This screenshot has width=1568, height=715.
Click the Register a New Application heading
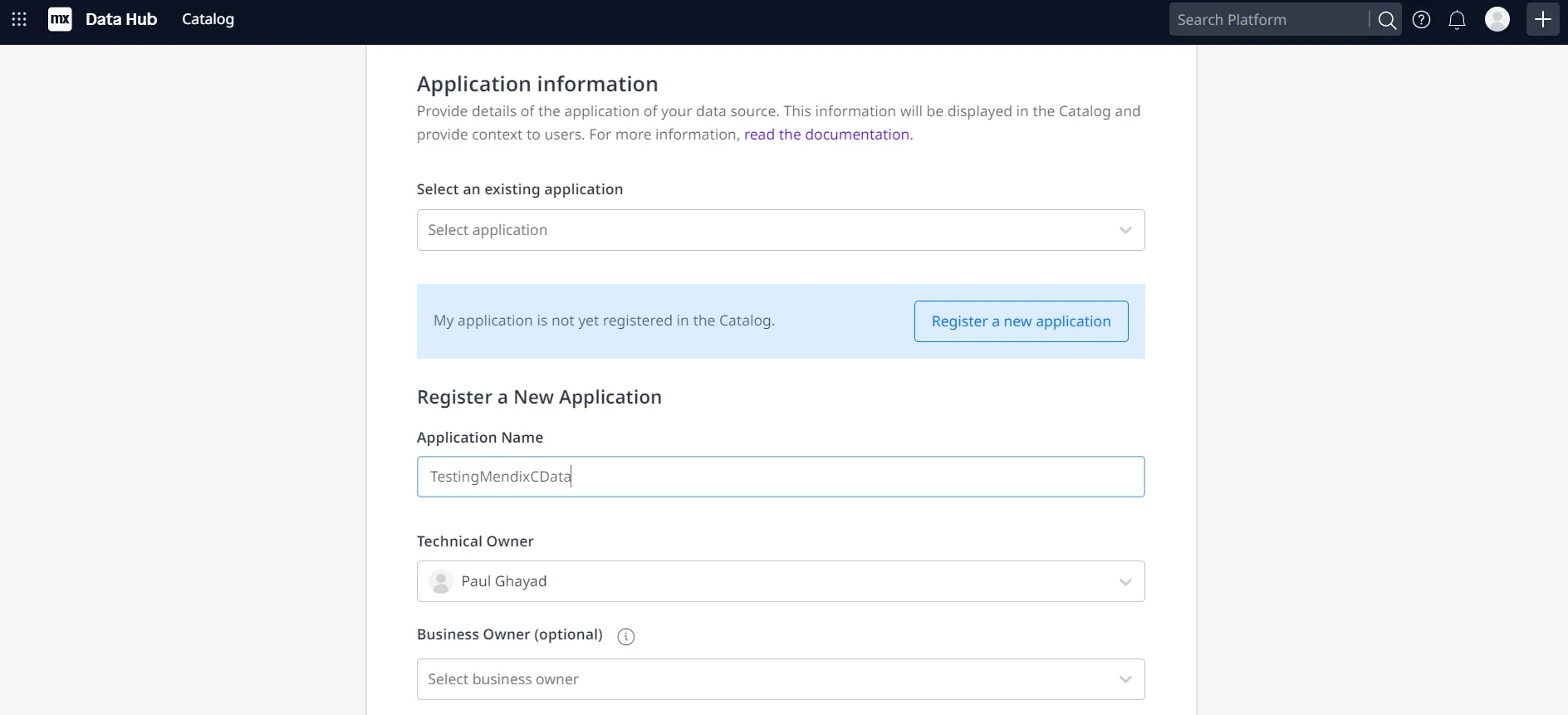click(539, 397)
